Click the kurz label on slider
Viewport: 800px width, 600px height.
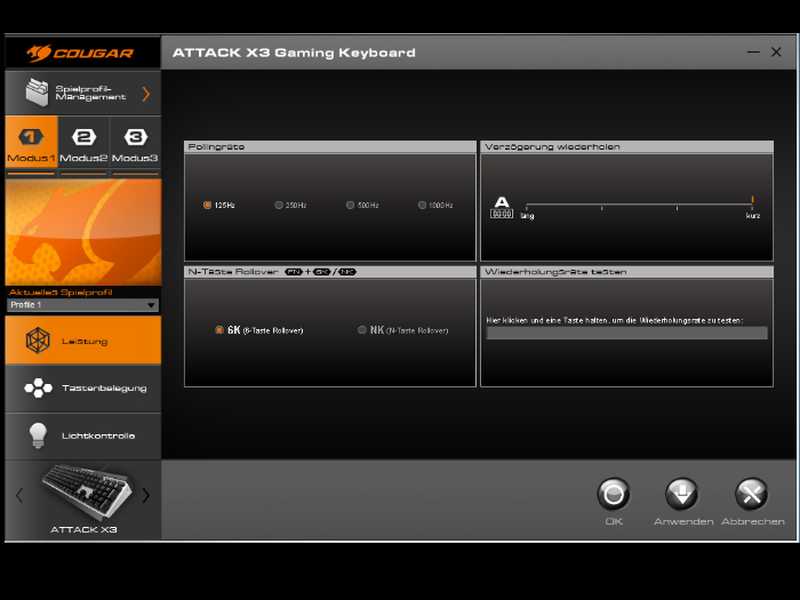tap(753, 216)
